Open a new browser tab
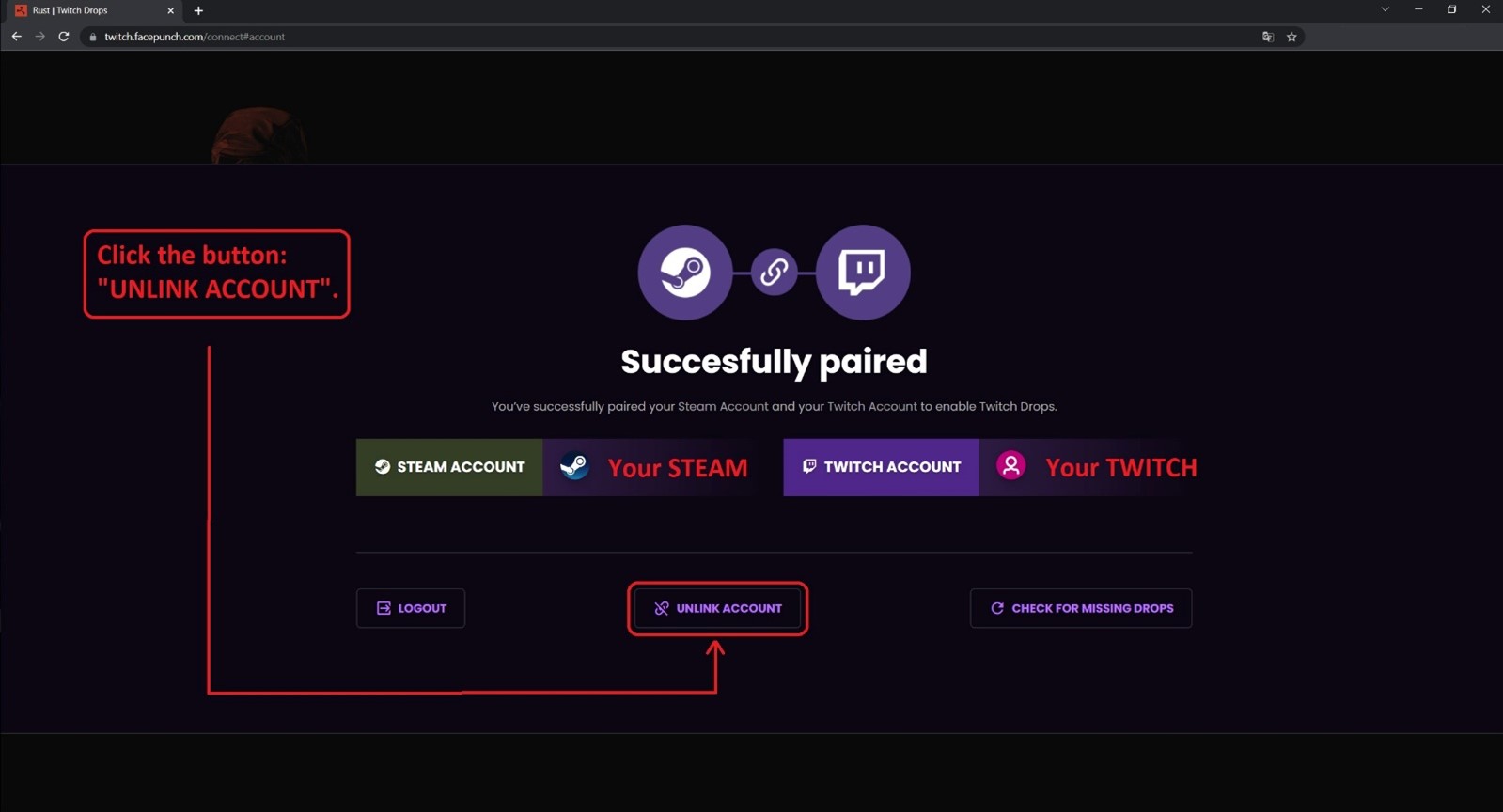Image resolution: width=1503 pixels, height=812 pixels. (198, 10)
